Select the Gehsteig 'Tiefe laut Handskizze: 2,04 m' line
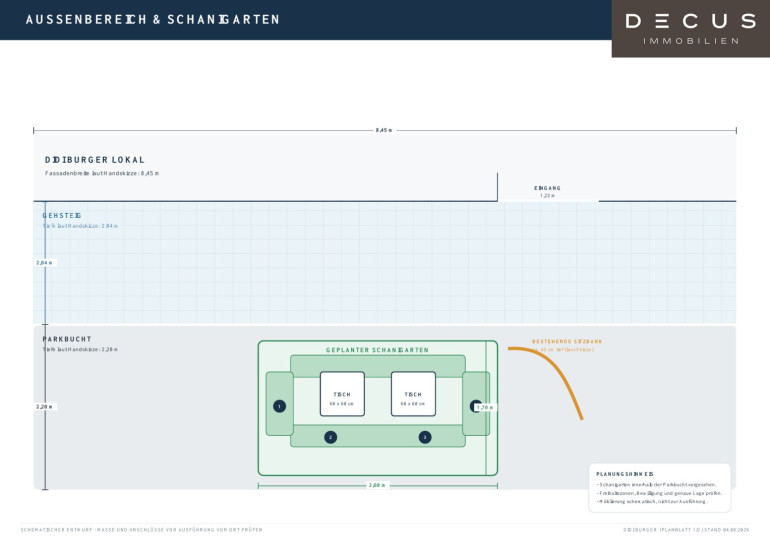The width and height of the screenshot is (770, 545). point(80,226)
